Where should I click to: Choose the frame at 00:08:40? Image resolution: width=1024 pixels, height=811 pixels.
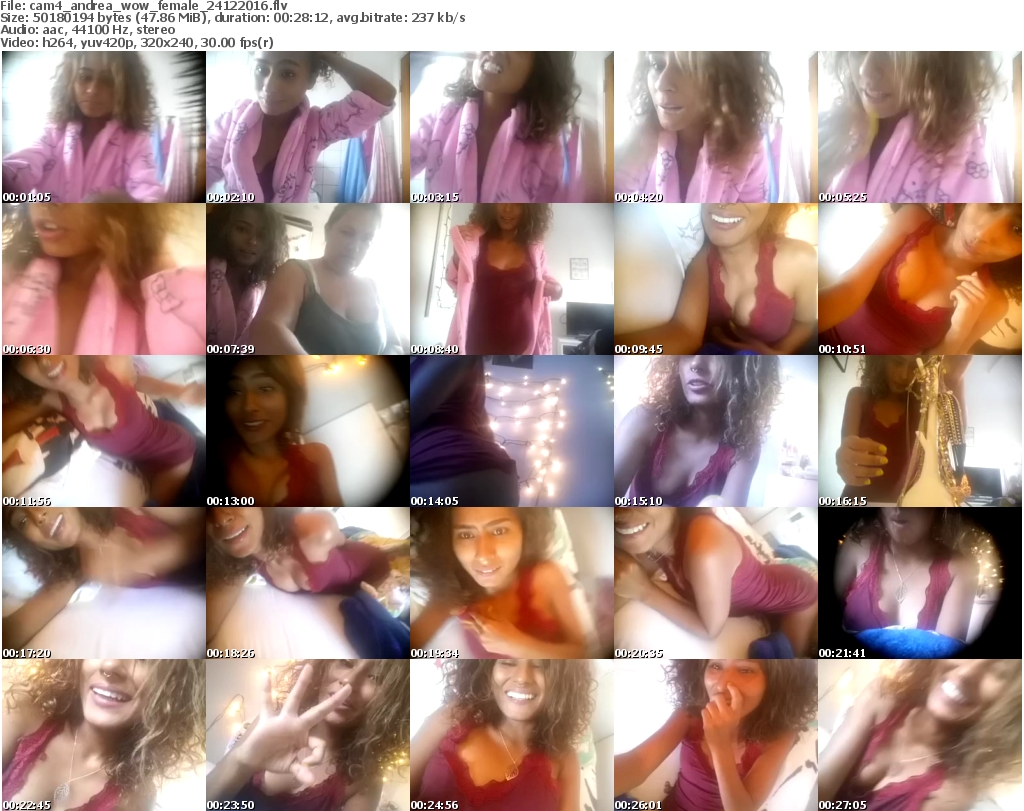click(512, 279)
